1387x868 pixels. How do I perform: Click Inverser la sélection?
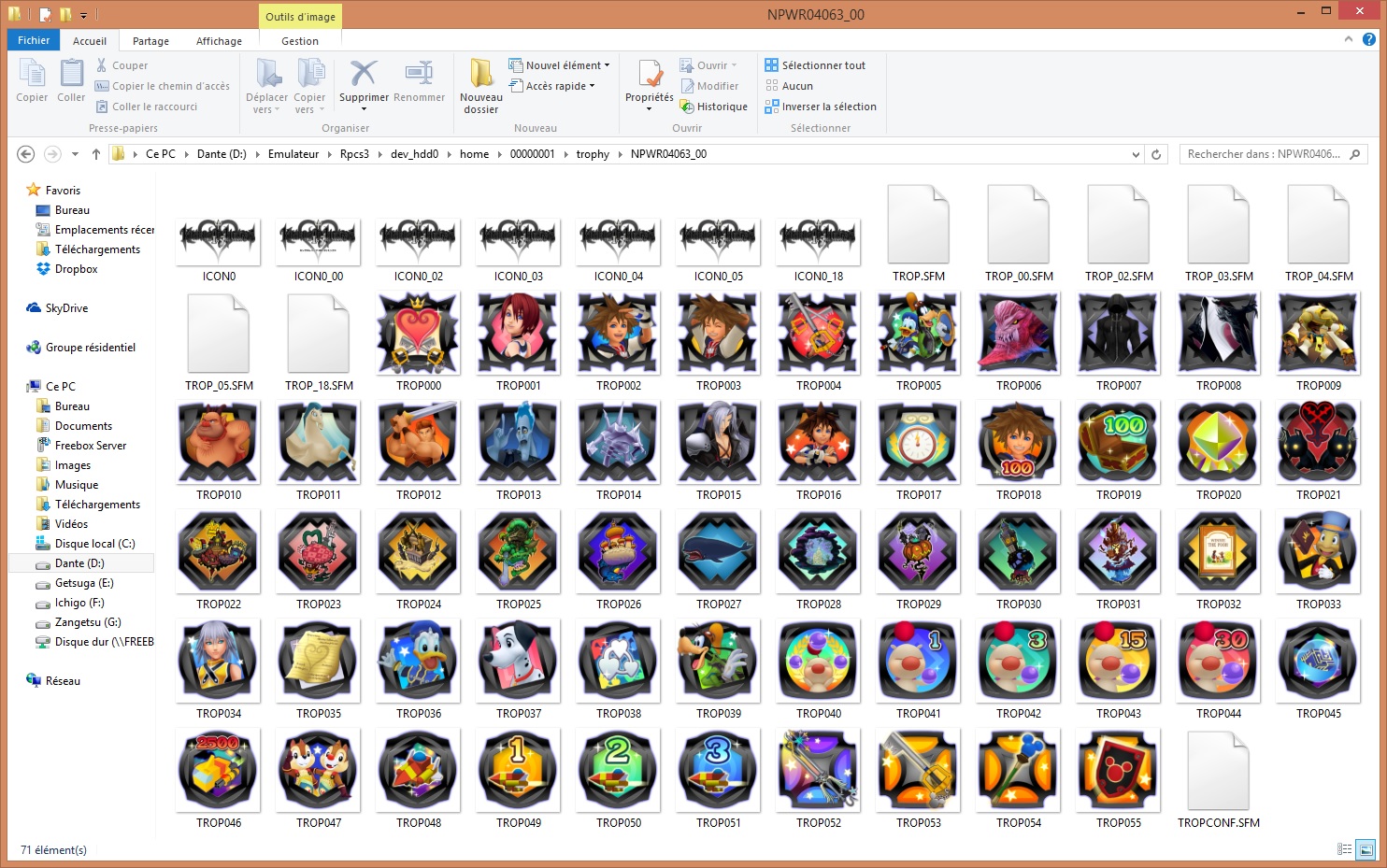[x=821, y=107]
